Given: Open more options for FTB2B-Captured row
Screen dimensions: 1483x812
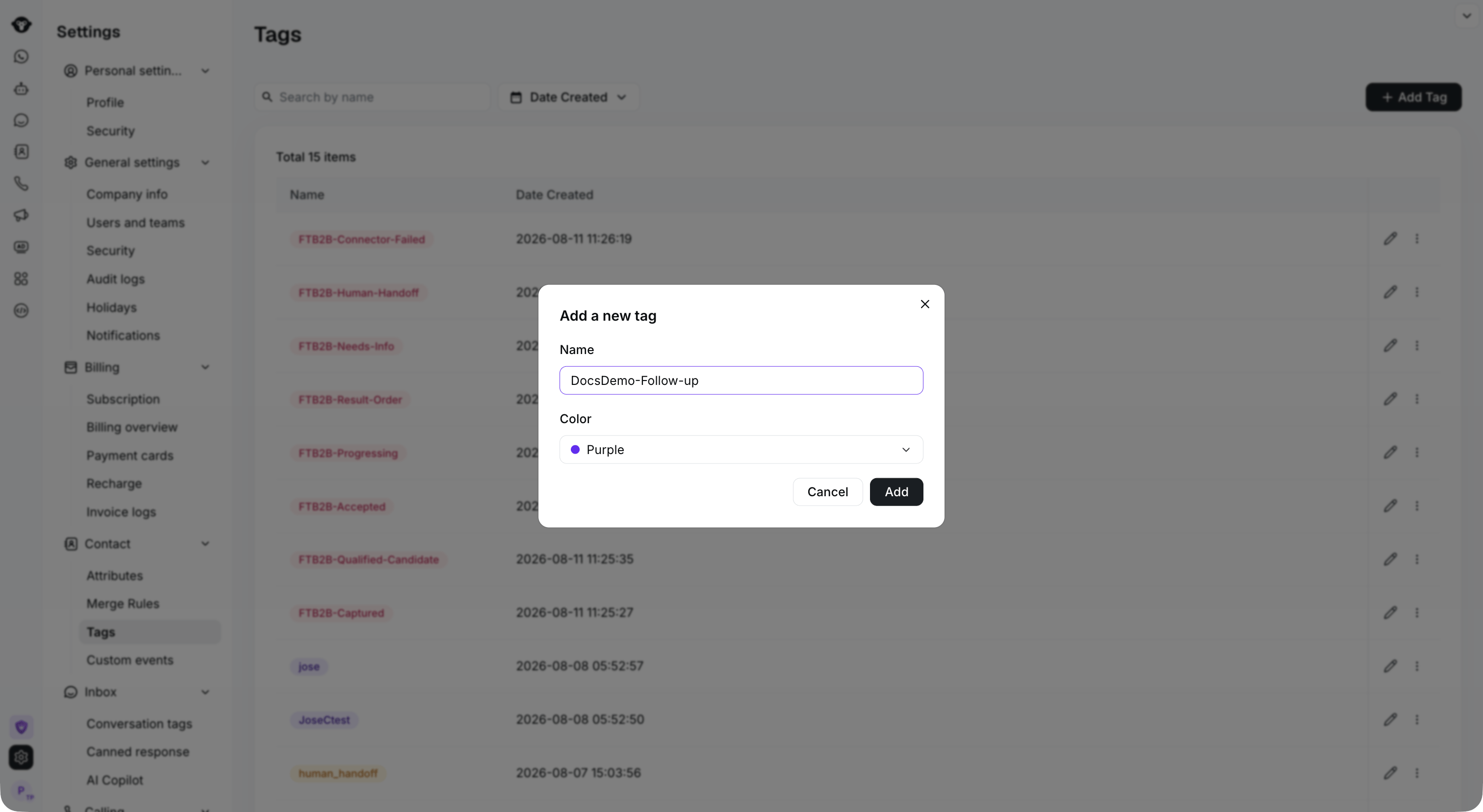Looking at the screenshot, I should tap(1417, 613).
